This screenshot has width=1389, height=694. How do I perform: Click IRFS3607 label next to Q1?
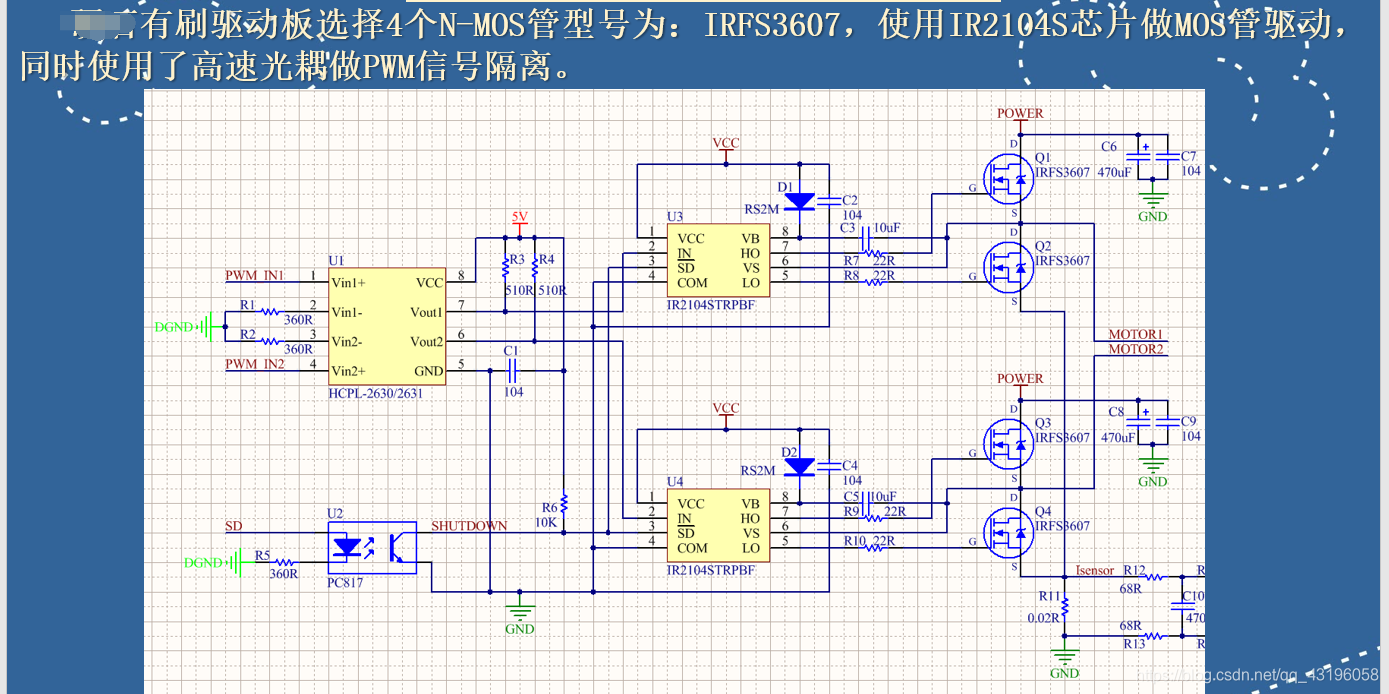click(1062, 172)
